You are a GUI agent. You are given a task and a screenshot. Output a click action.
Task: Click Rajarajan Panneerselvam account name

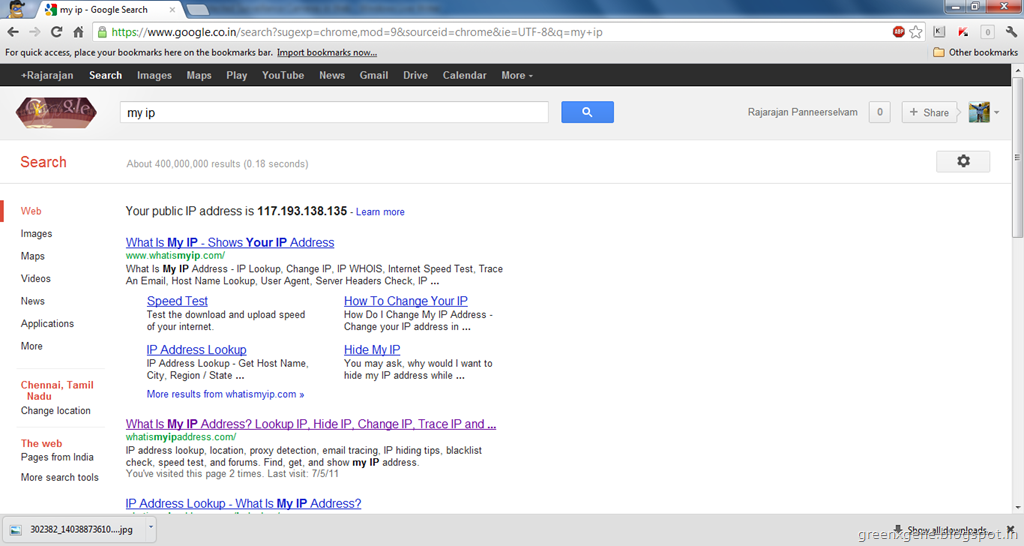[x=803, y=112]
